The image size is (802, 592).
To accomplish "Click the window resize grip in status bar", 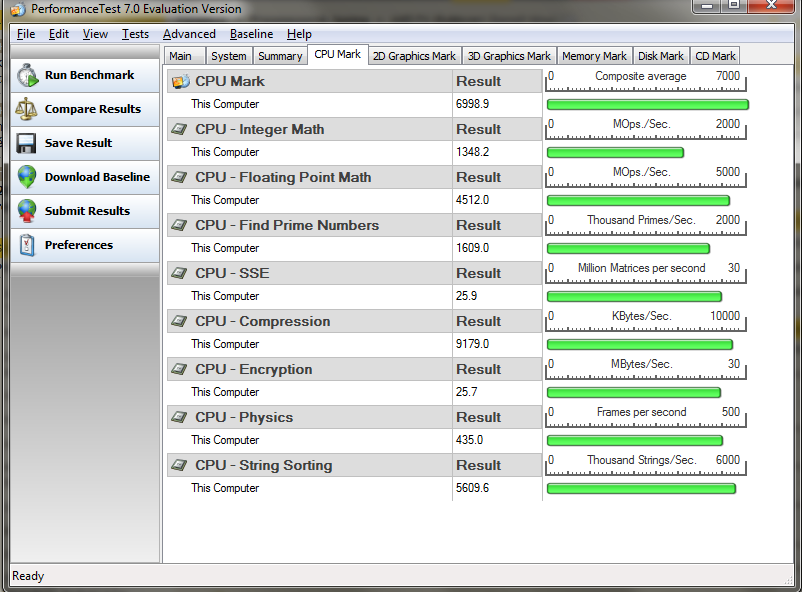I will [x=788, y=579].
